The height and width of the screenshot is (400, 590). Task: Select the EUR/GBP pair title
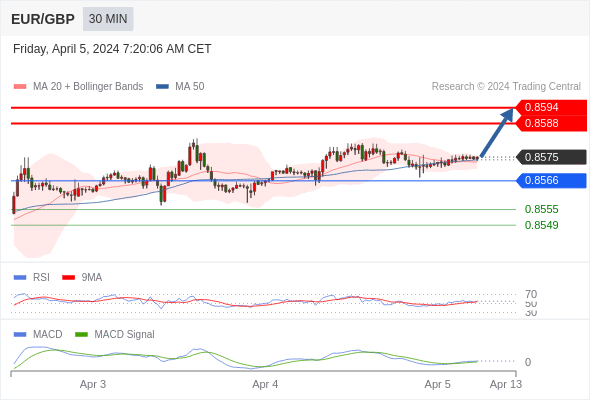43,19
